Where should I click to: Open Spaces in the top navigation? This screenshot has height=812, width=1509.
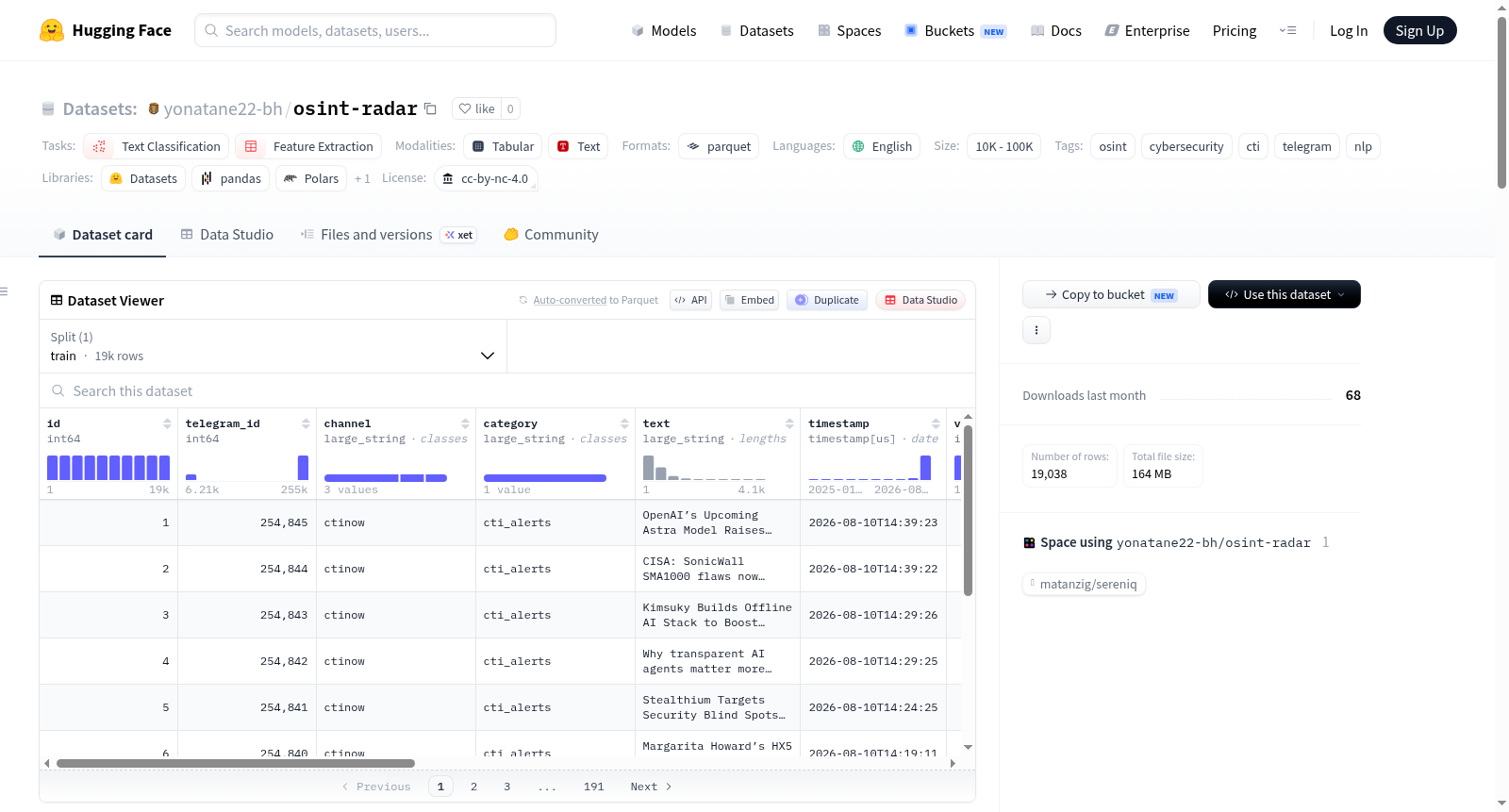pos(850,30)
